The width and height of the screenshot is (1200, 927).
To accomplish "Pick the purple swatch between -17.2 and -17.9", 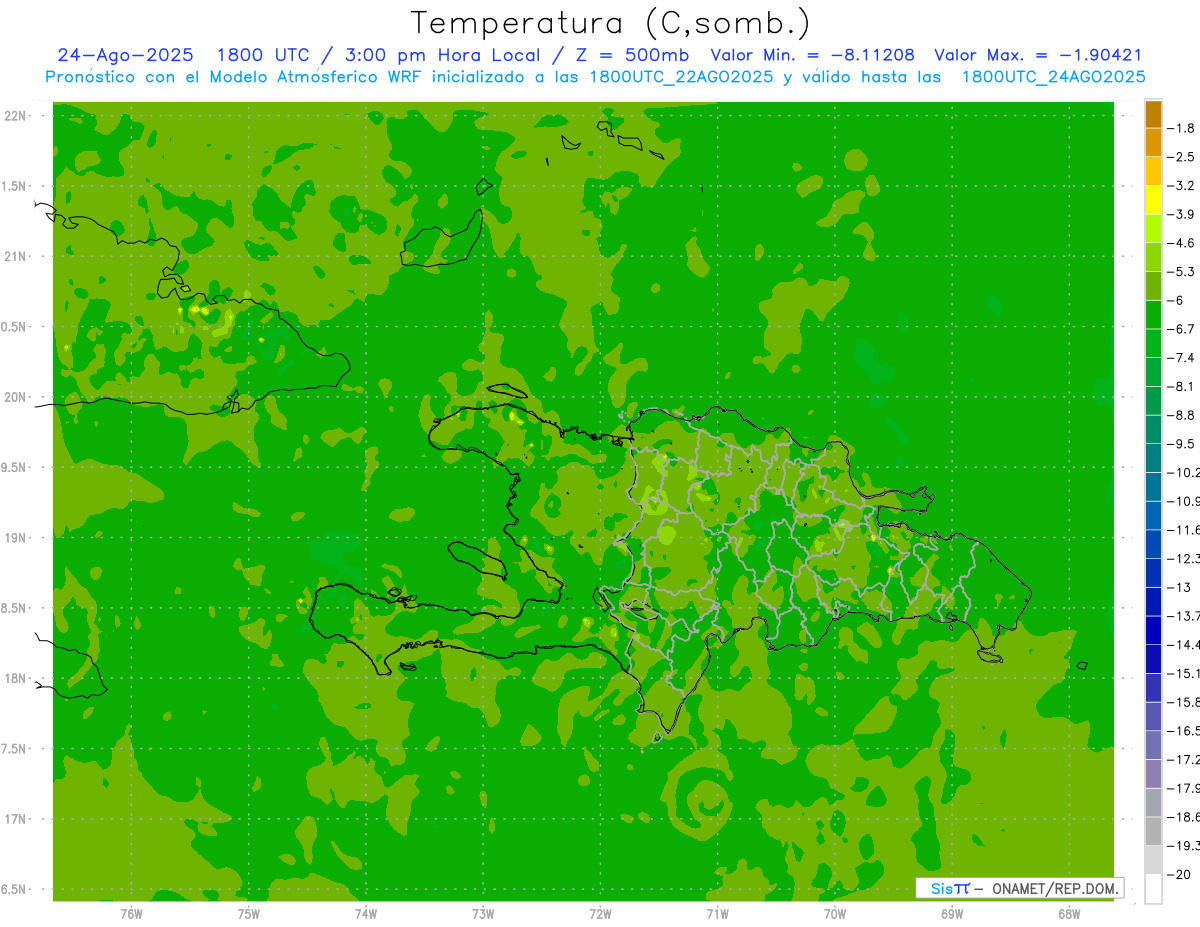I will click(x=1153, y=773).
